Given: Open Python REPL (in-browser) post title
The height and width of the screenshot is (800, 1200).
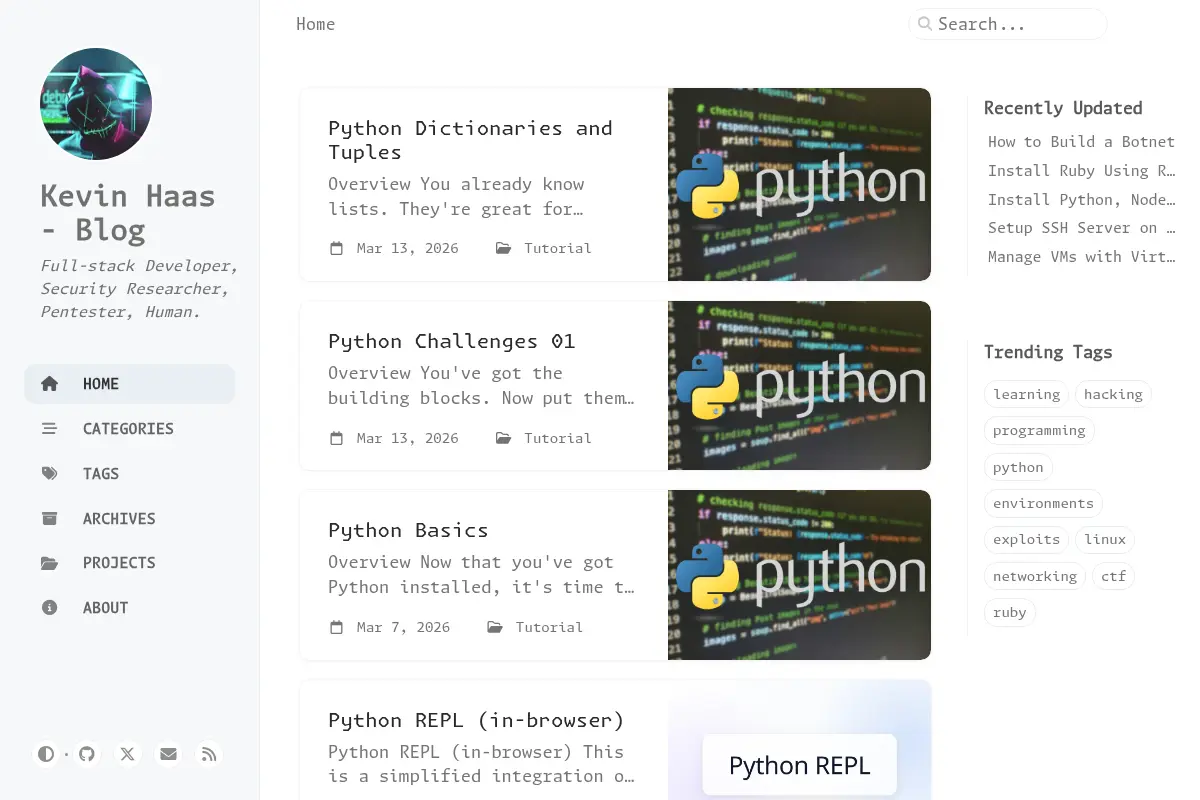Looking at the screenshot, I should (x=476, y=720).
